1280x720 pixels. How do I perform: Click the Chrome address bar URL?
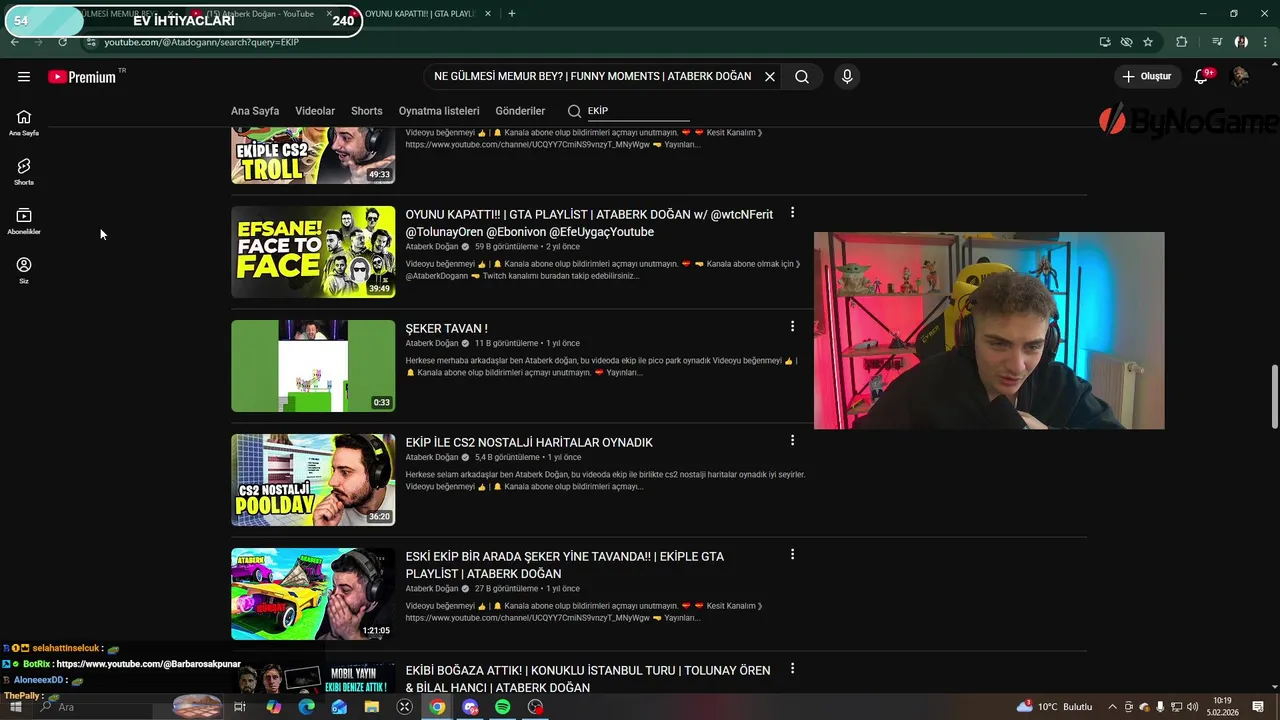(x=202, y=42)
